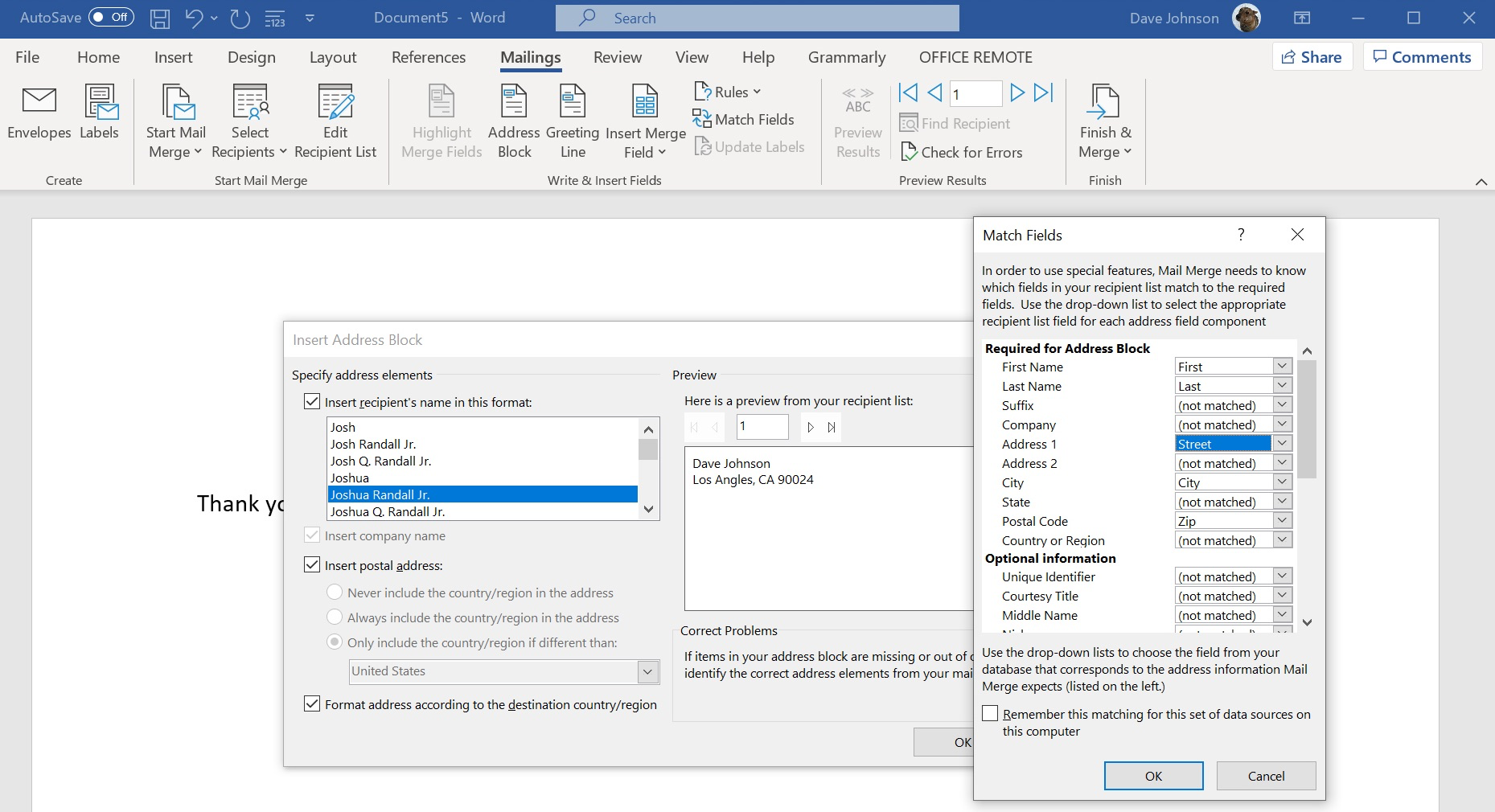1495x812 pixels.
Task: Collapse the ribbon with the chevron
Action: [1481, 182]
